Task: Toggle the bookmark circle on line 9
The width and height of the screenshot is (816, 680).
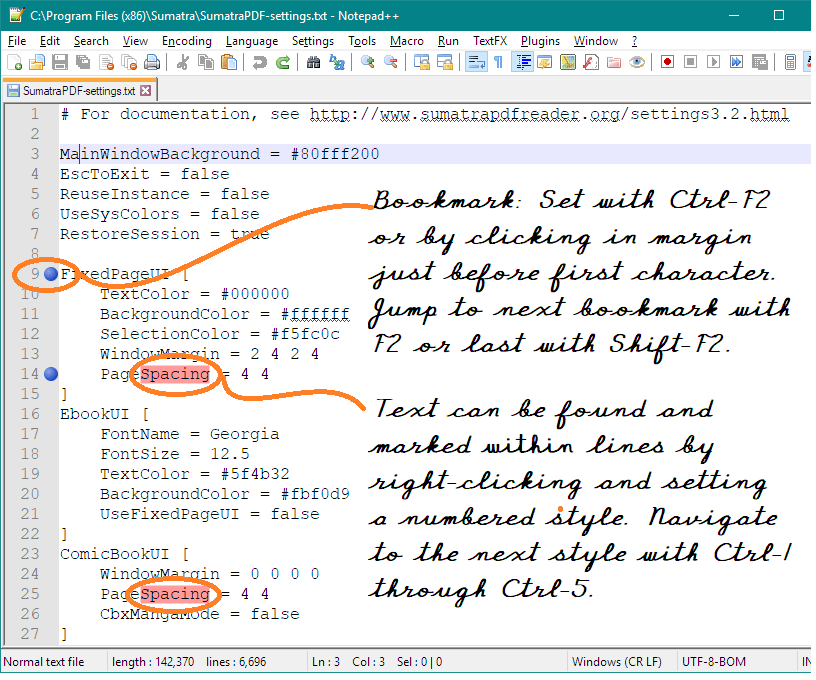Action: click(51, 273)
